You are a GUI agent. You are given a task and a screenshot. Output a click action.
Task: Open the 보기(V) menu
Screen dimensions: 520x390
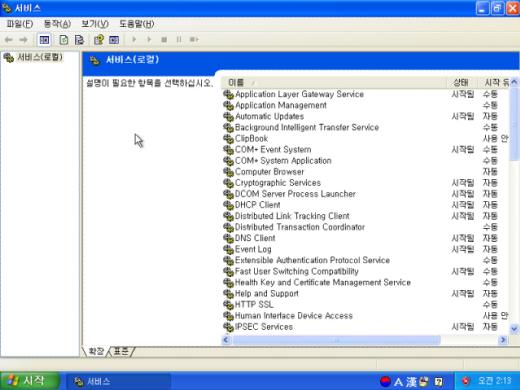coord(95,24)
